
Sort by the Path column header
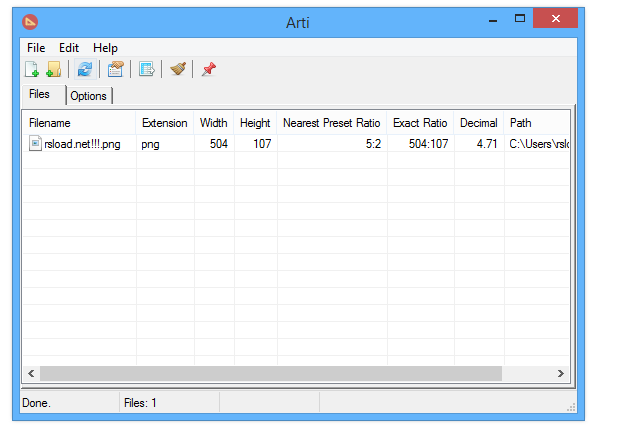tap(537, 123)
